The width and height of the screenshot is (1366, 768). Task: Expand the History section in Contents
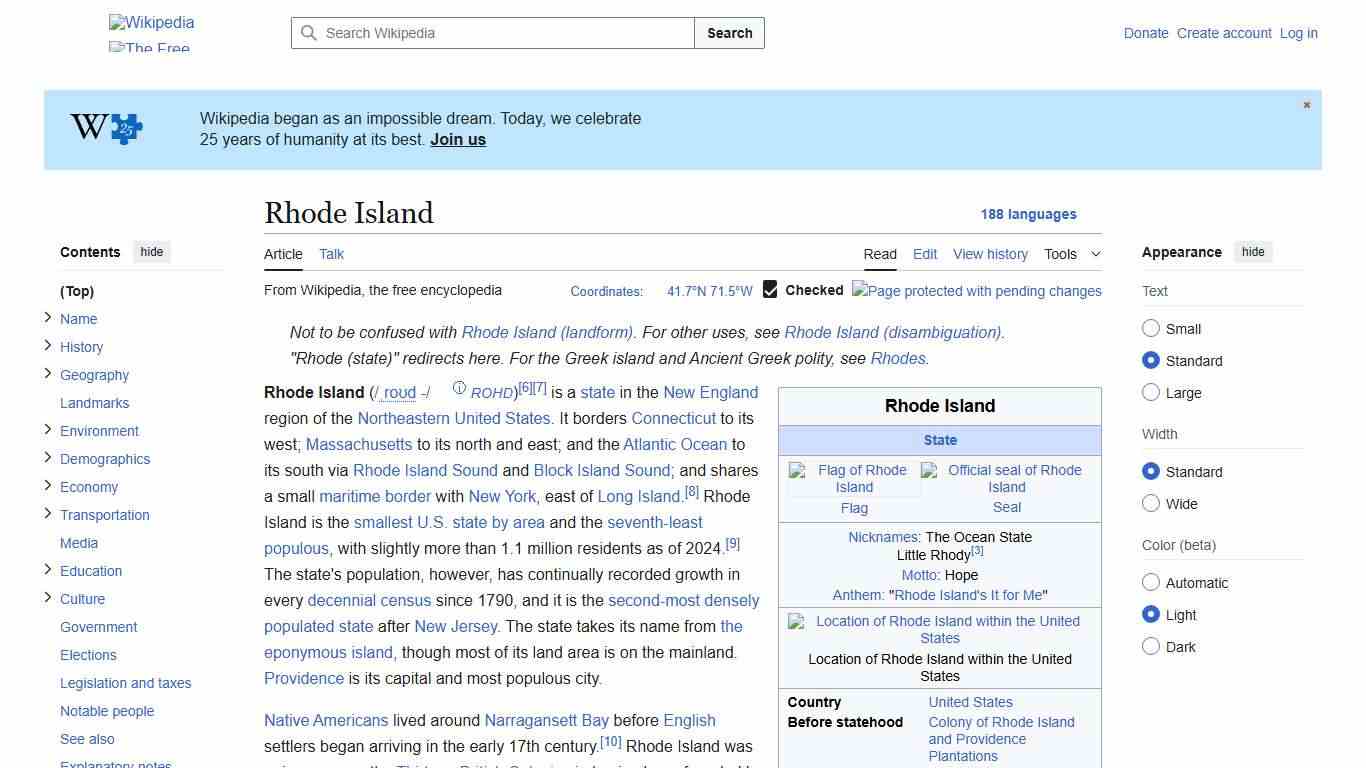[48, 346]
